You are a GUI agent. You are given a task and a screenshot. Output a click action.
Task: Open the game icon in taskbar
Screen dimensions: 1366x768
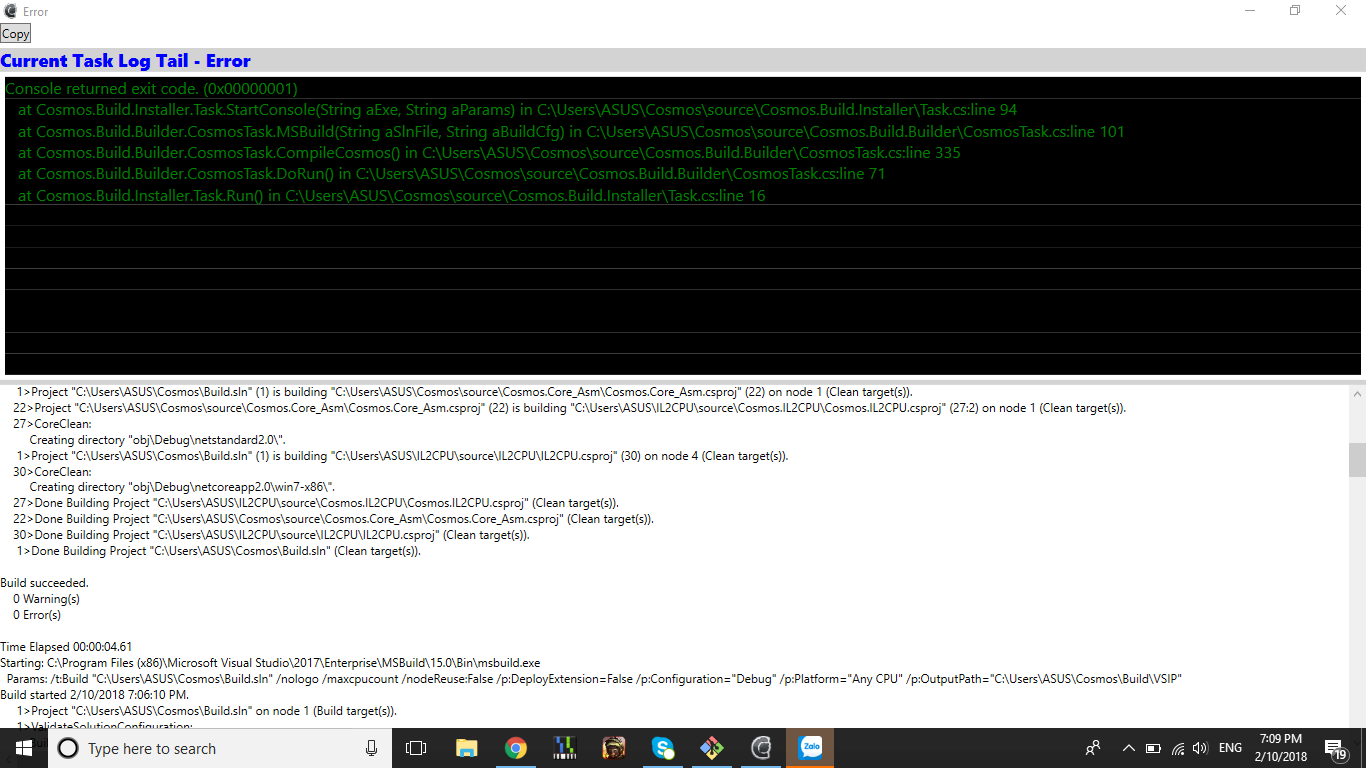coord(613,748)
